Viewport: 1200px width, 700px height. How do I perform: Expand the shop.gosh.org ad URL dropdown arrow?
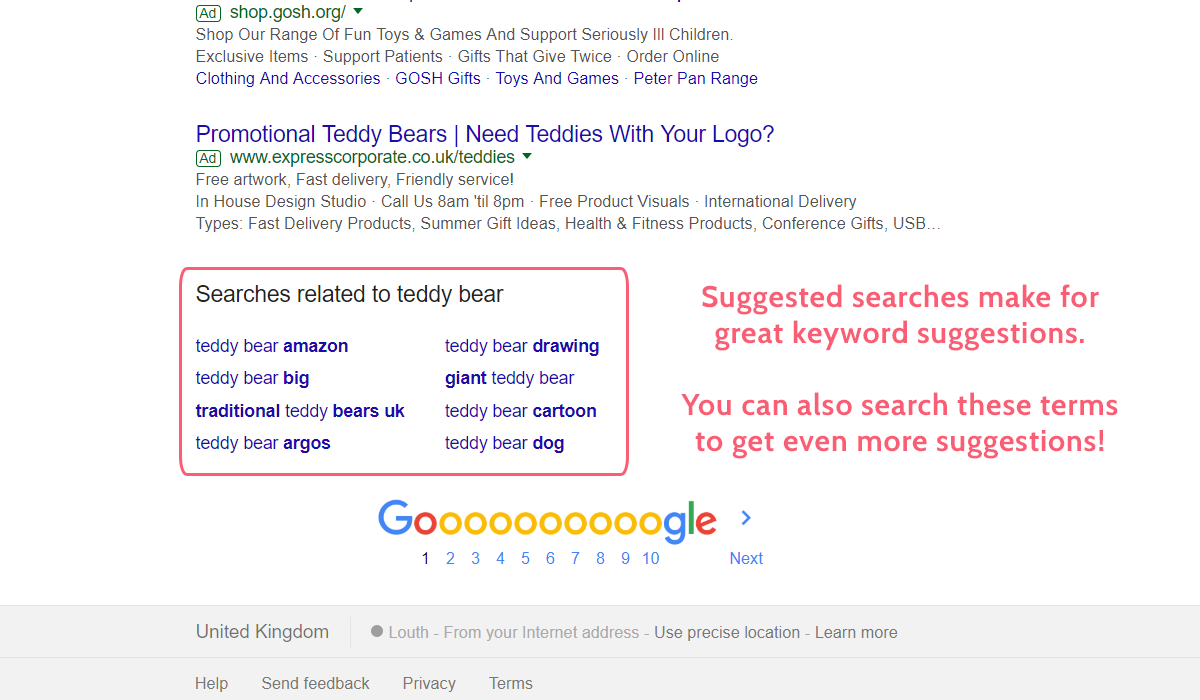pos(358,11)
